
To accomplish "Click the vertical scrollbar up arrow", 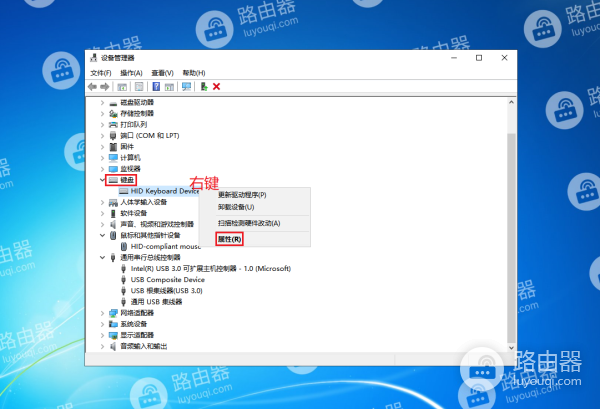I will (512, 102).
